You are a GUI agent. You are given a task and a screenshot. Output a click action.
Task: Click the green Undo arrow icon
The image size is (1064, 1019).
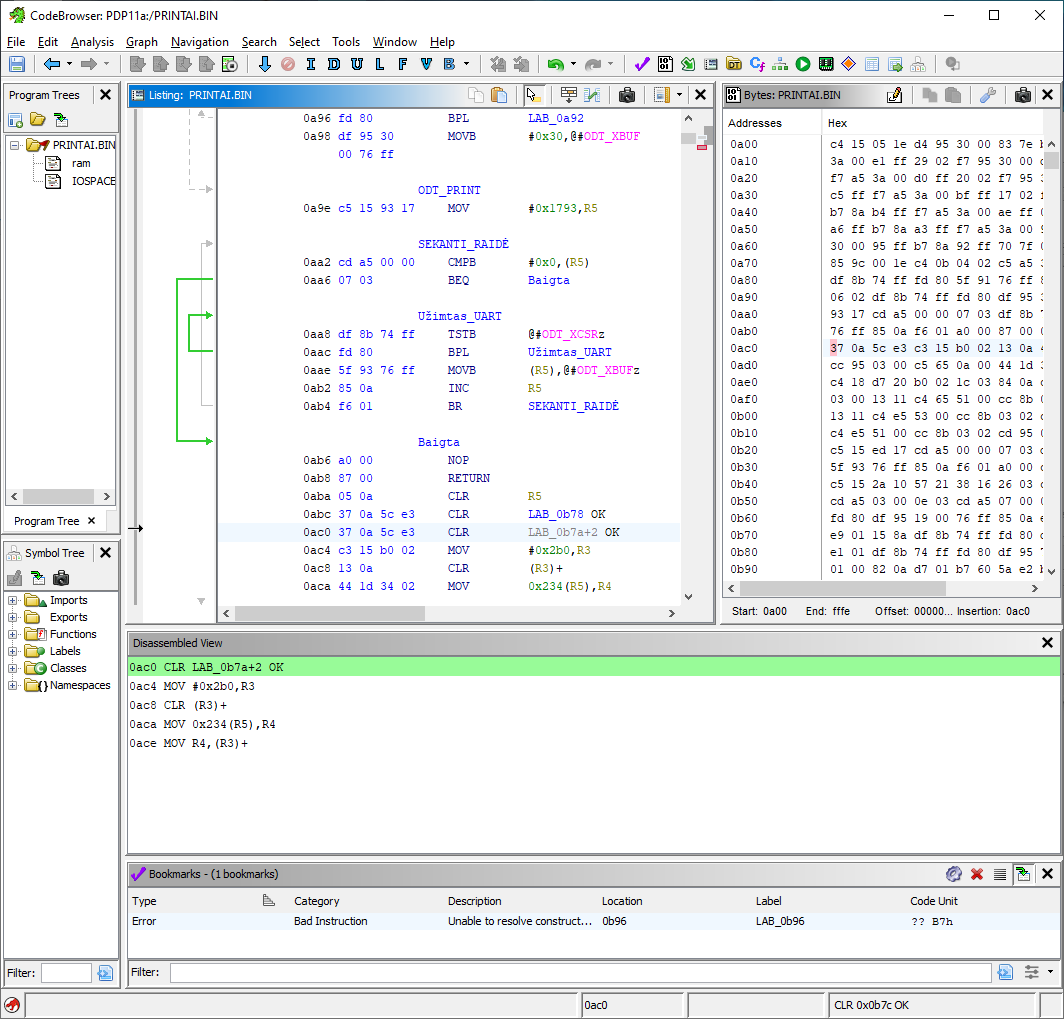pos(555,64)
